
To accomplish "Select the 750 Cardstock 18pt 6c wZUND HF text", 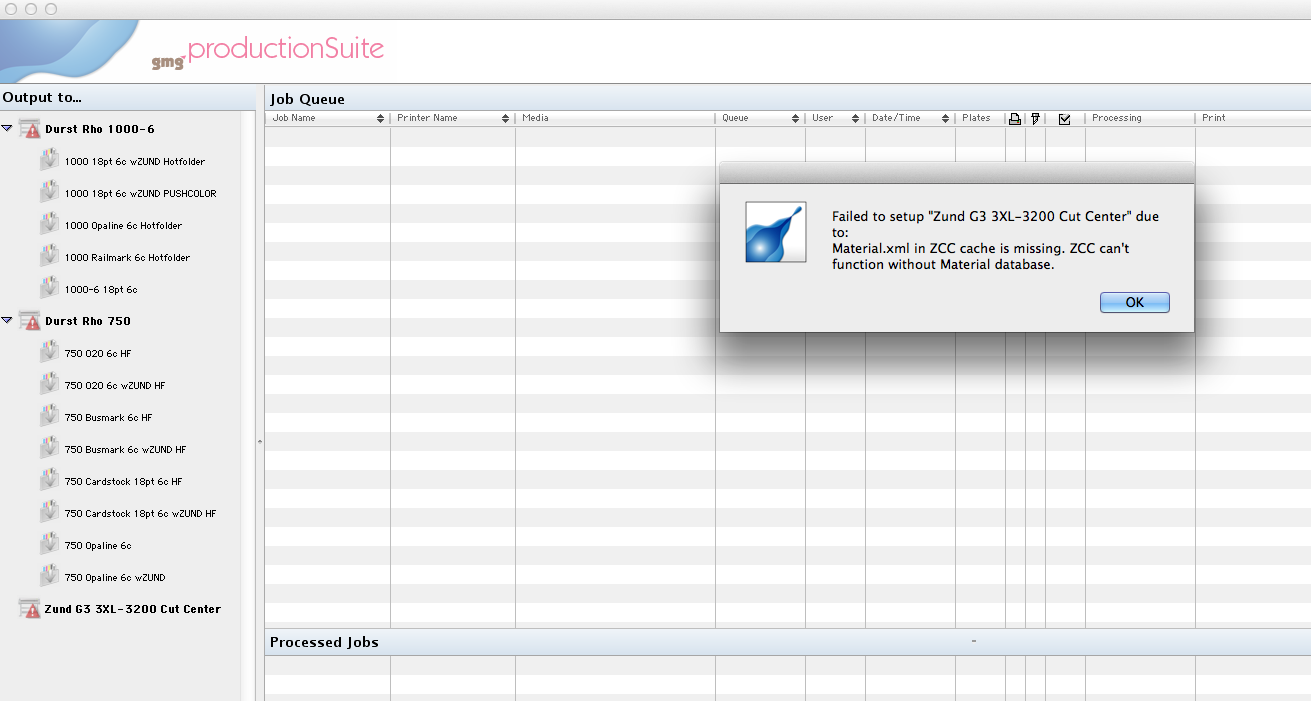I will tap(140, 513).
